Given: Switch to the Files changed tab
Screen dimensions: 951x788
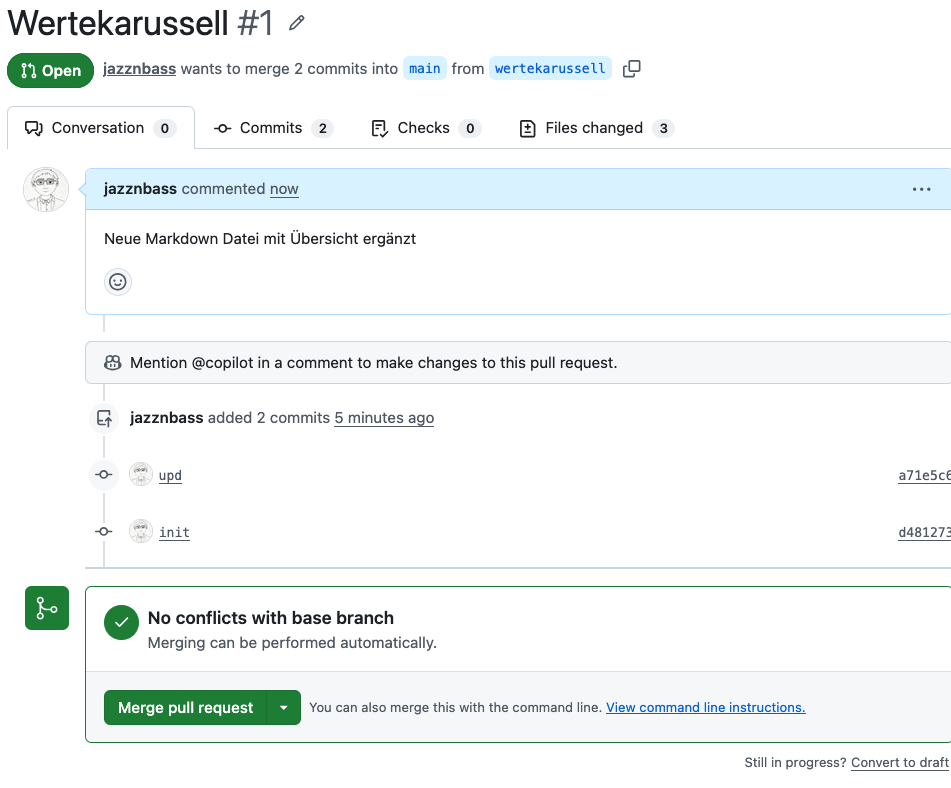Looking at the screenshot, I should coord(595,128).
